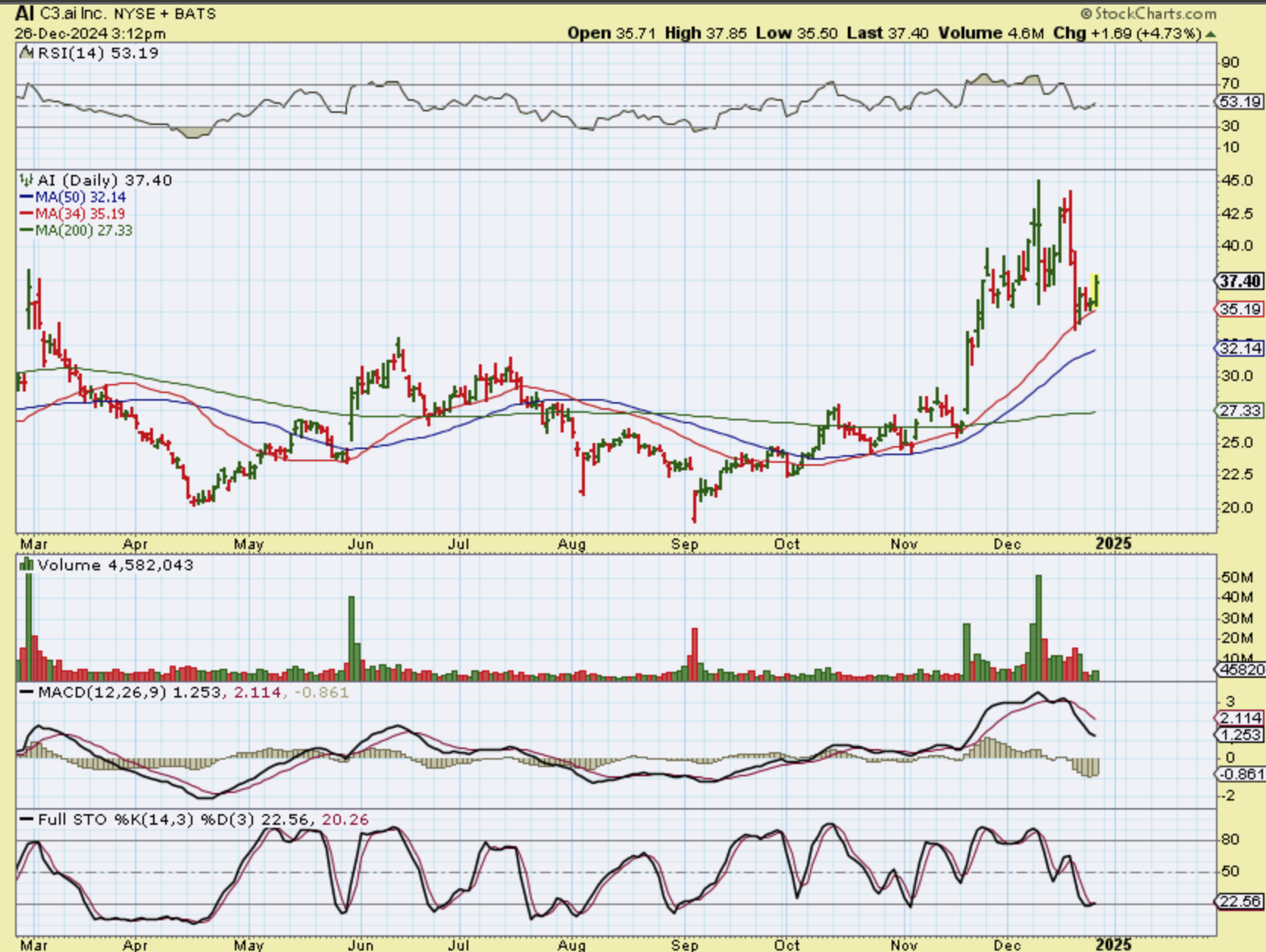Click the AI (Daily) price bar icon
Screen dimensions: 1266x952
point(27,180)
